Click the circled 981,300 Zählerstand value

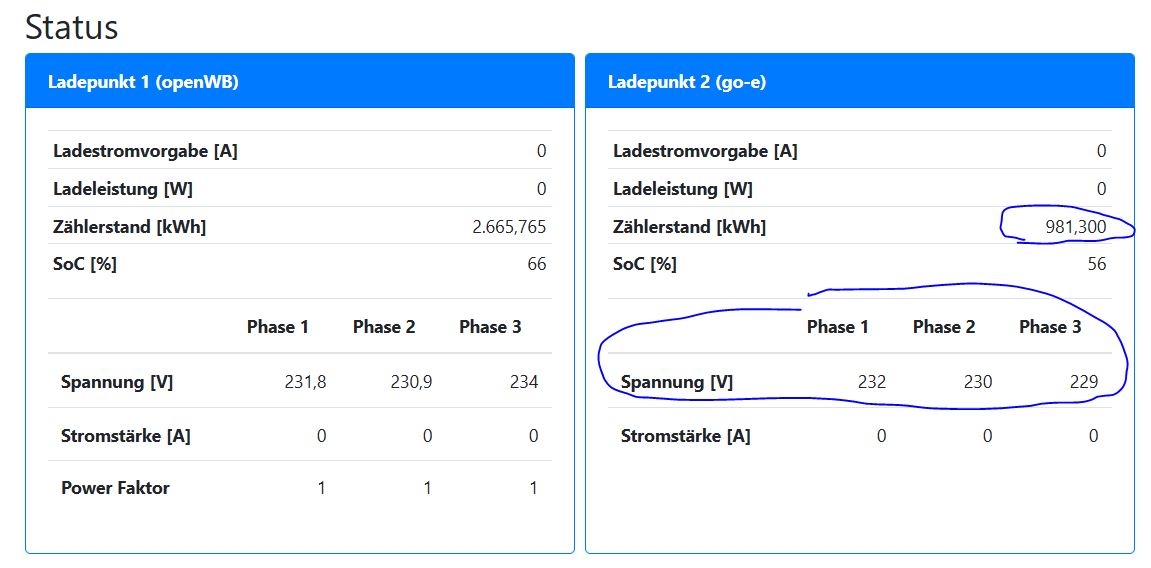(1075, 227)
